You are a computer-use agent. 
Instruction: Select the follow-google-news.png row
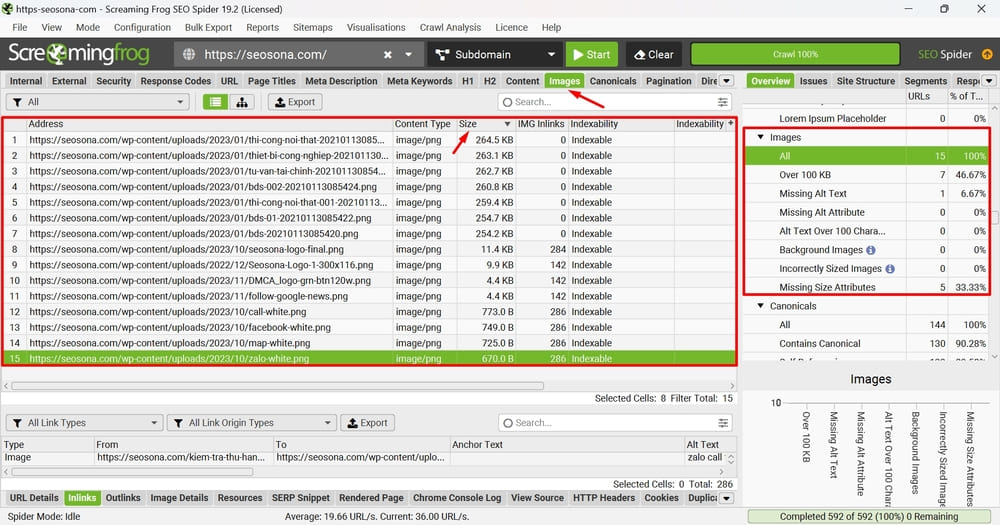(x=370, y=296)
